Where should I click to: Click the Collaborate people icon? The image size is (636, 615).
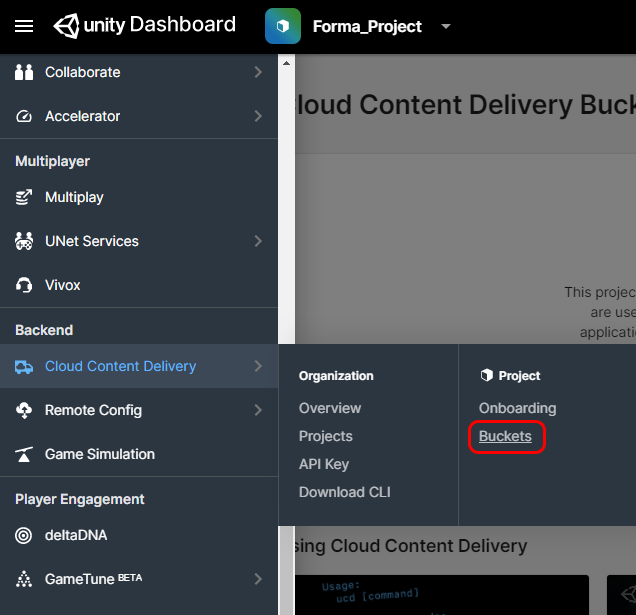pos(24,72)
